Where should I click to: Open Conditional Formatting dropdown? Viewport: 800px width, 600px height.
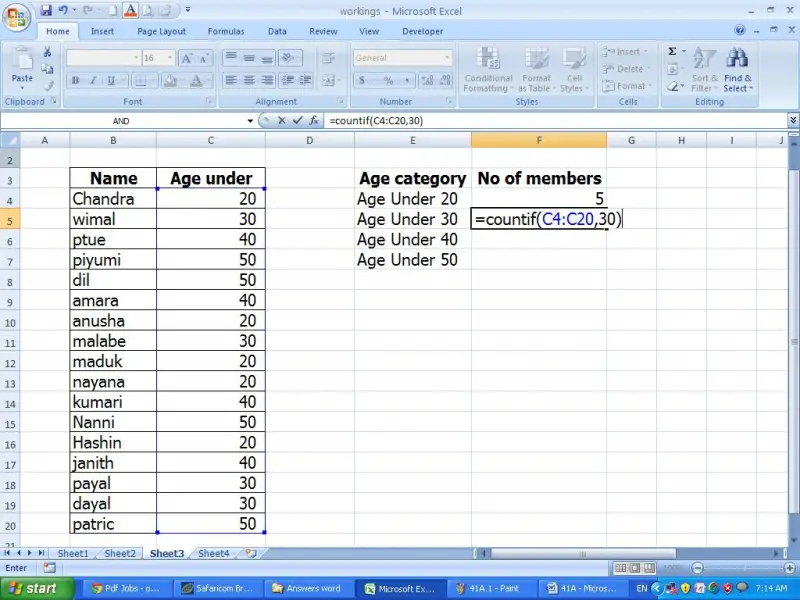point(488,70)
